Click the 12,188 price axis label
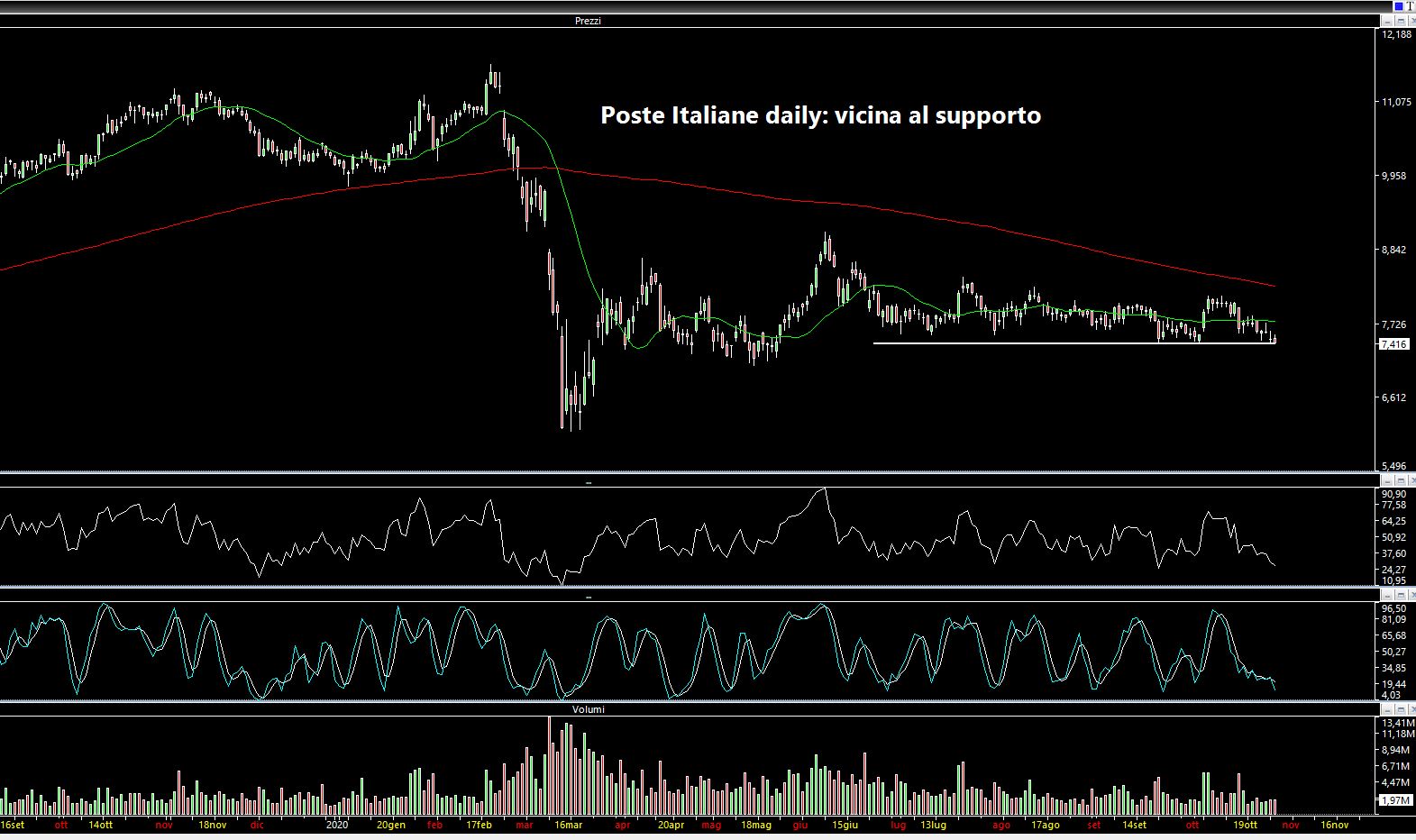This screenshot has height=840, width=1416. tap(1396, 34)
